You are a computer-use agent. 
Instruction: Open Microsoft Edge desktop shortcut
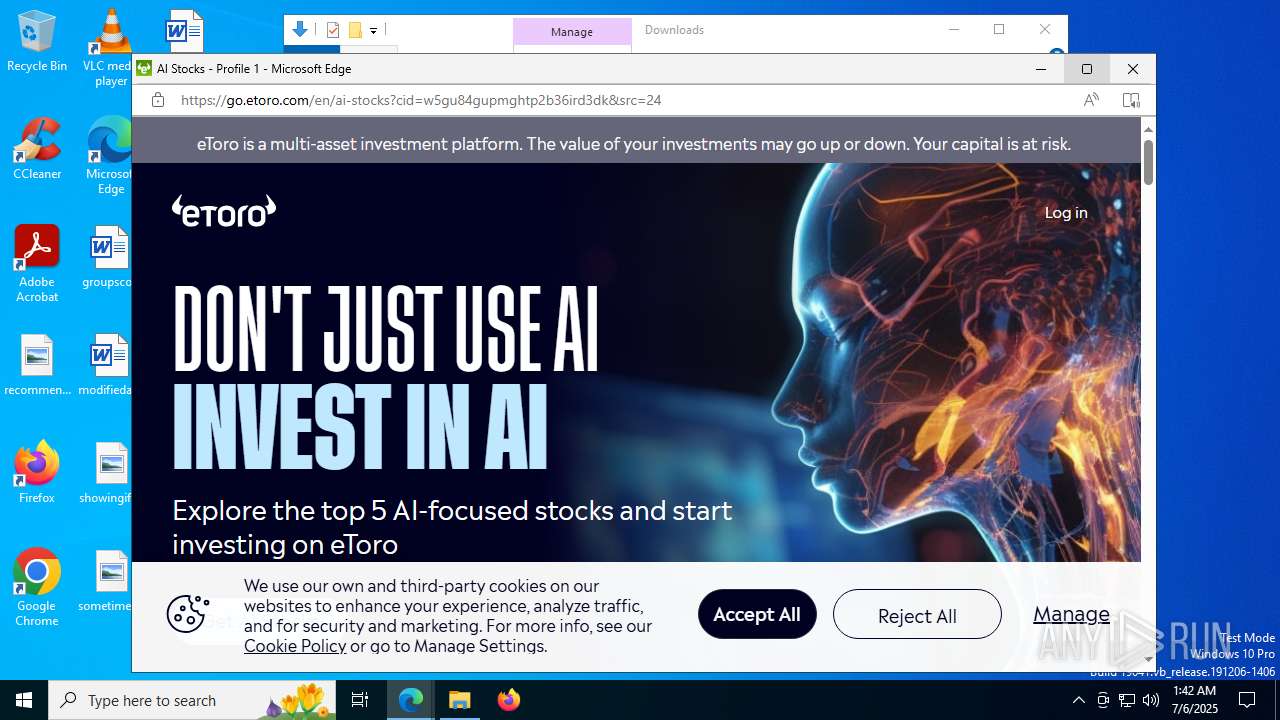(x=110, y=155)
